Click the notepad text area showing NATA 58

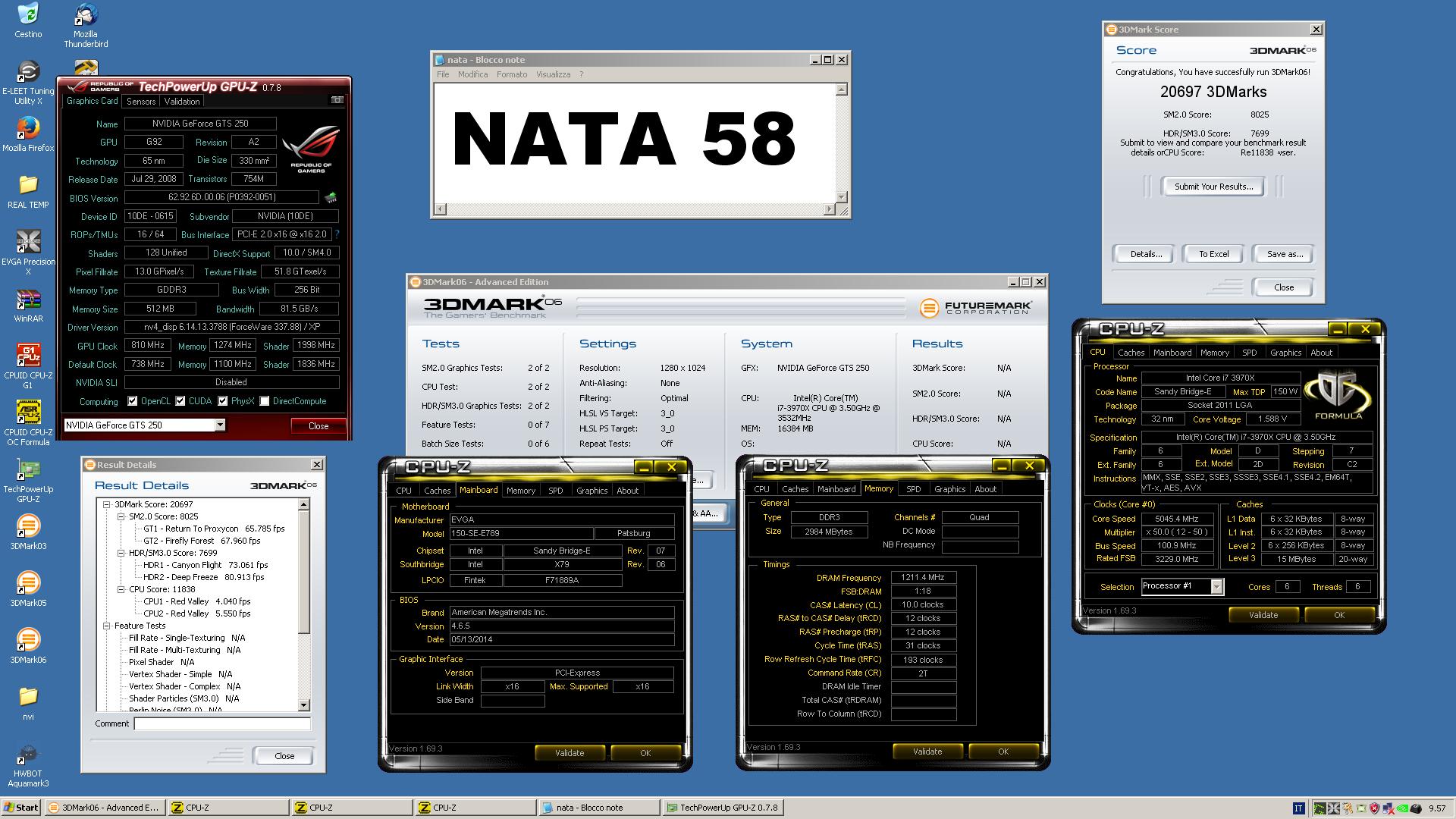(x=635, y=142)
